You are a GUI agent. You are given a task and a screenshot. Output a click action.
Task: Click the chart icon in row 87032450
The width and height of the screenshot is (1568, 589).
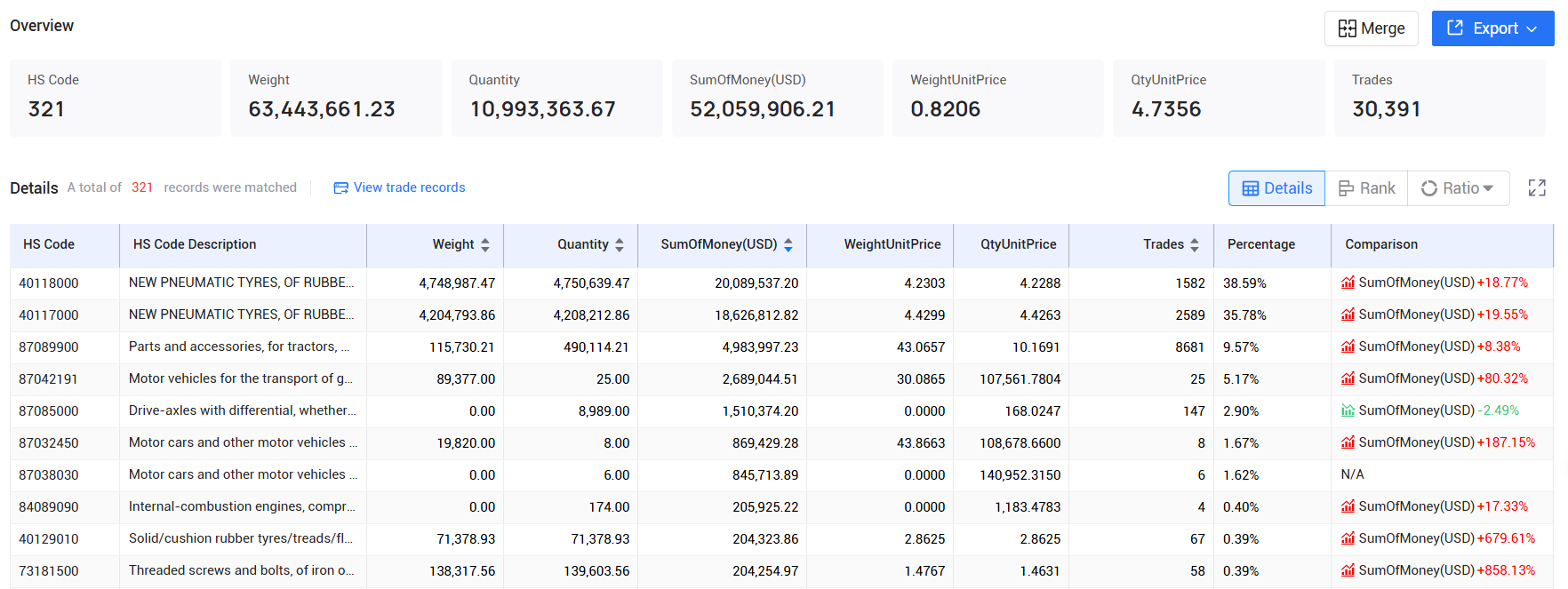(1348, 442)
